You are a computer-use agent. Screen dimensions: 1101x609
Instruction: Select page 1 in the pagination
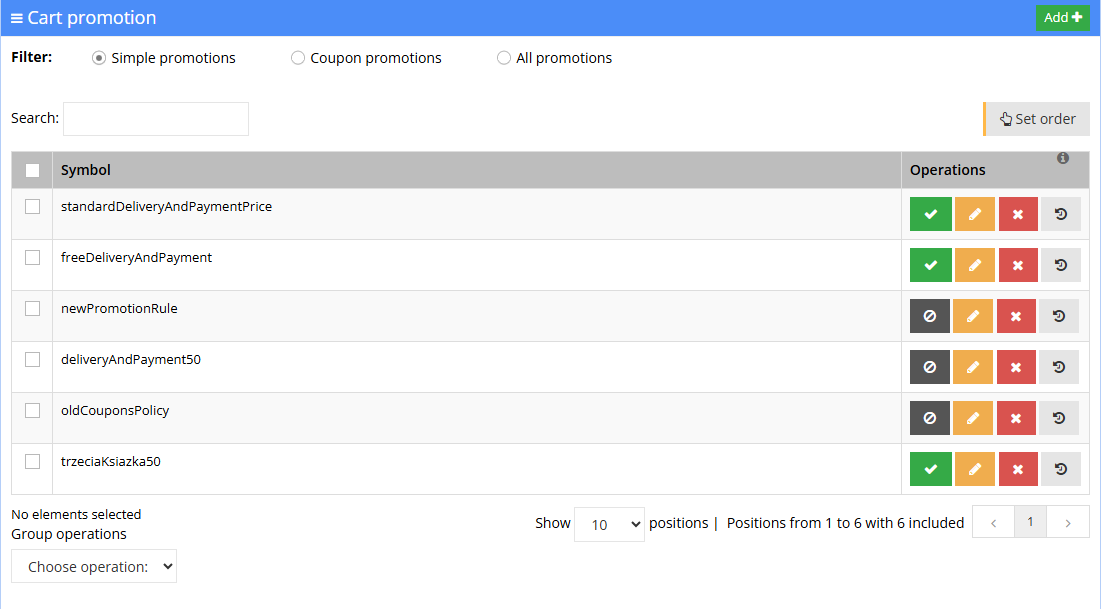click(x=1030, y=522)
